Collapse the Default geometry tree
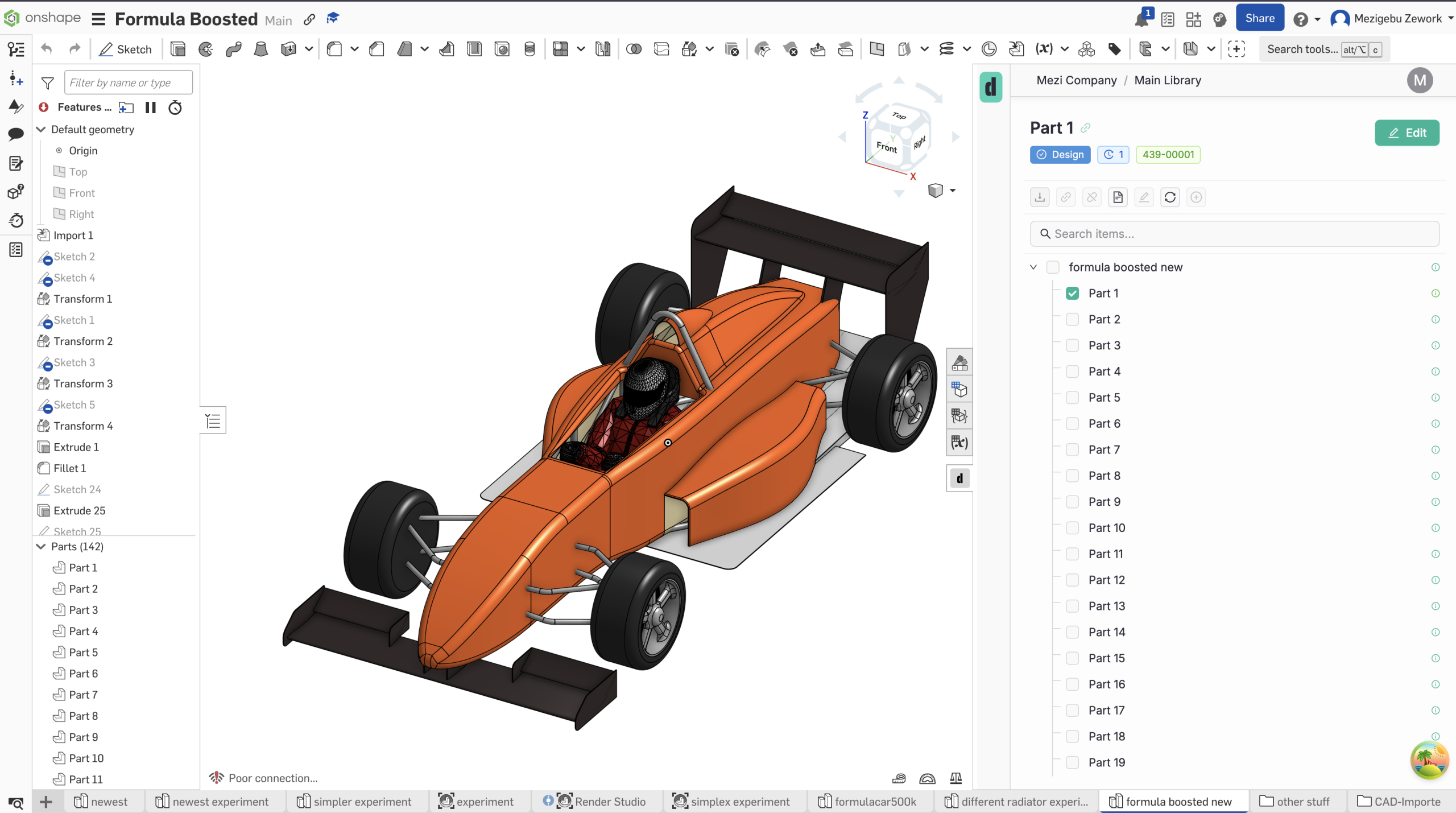Screen dimensions: 1456x813 pos(40,129)
